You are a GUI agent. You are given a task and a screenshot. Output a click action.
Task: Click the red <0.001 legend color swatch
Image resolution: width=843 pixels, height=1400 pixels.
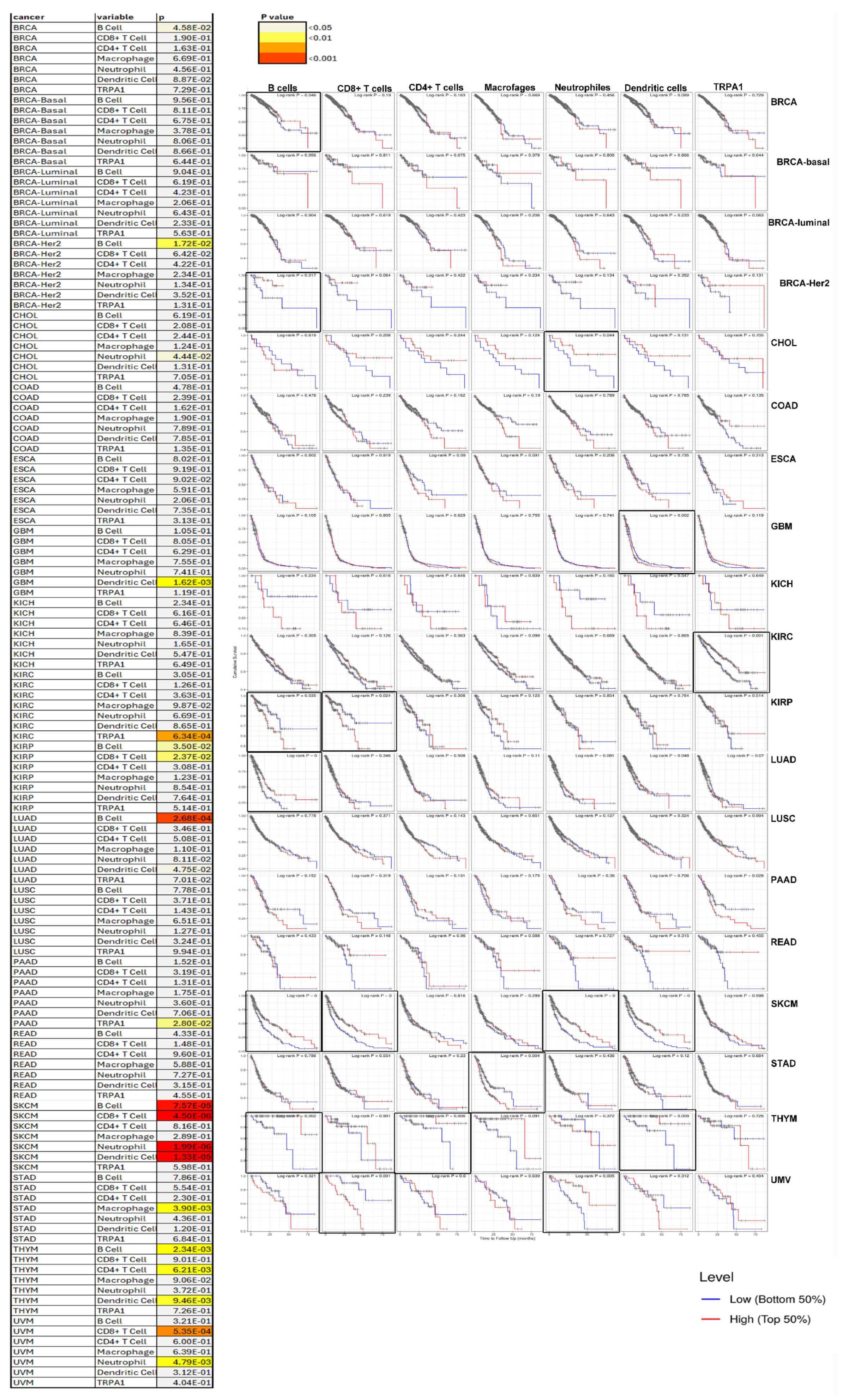click(x=282, y=58)
